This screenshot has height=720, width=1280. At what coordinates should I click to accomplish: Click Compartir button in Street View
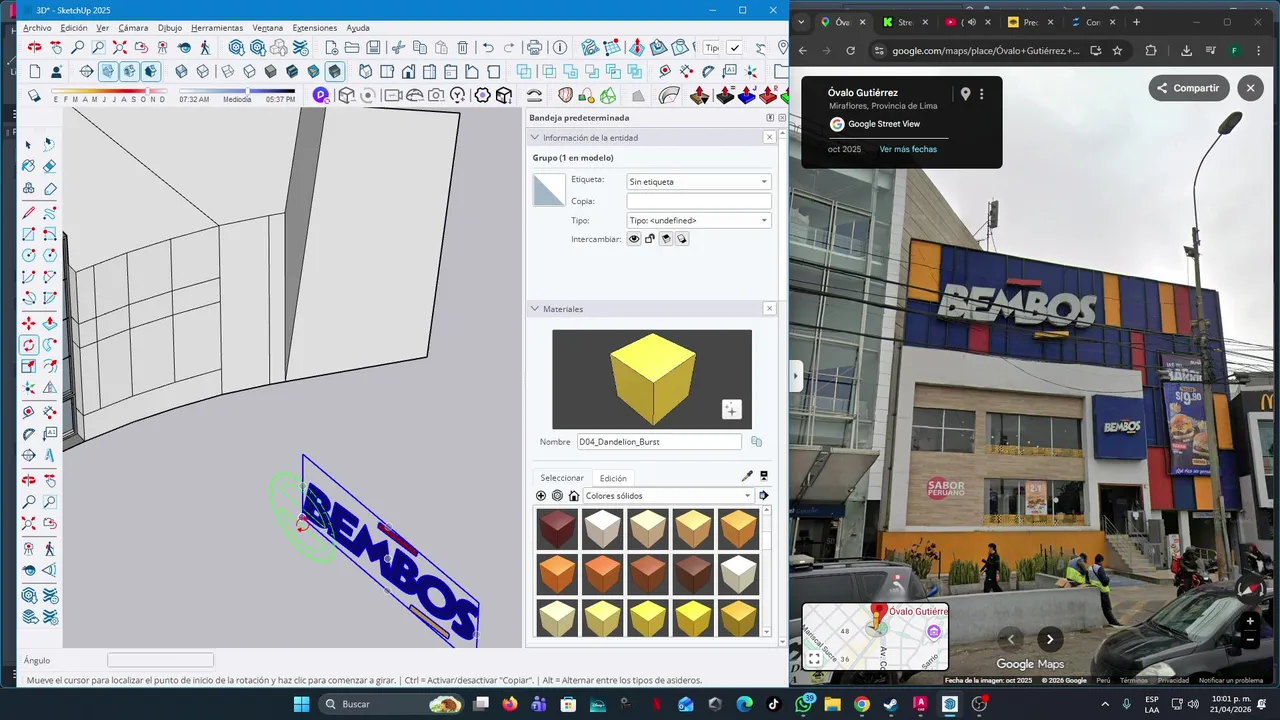coord(1188,88)
